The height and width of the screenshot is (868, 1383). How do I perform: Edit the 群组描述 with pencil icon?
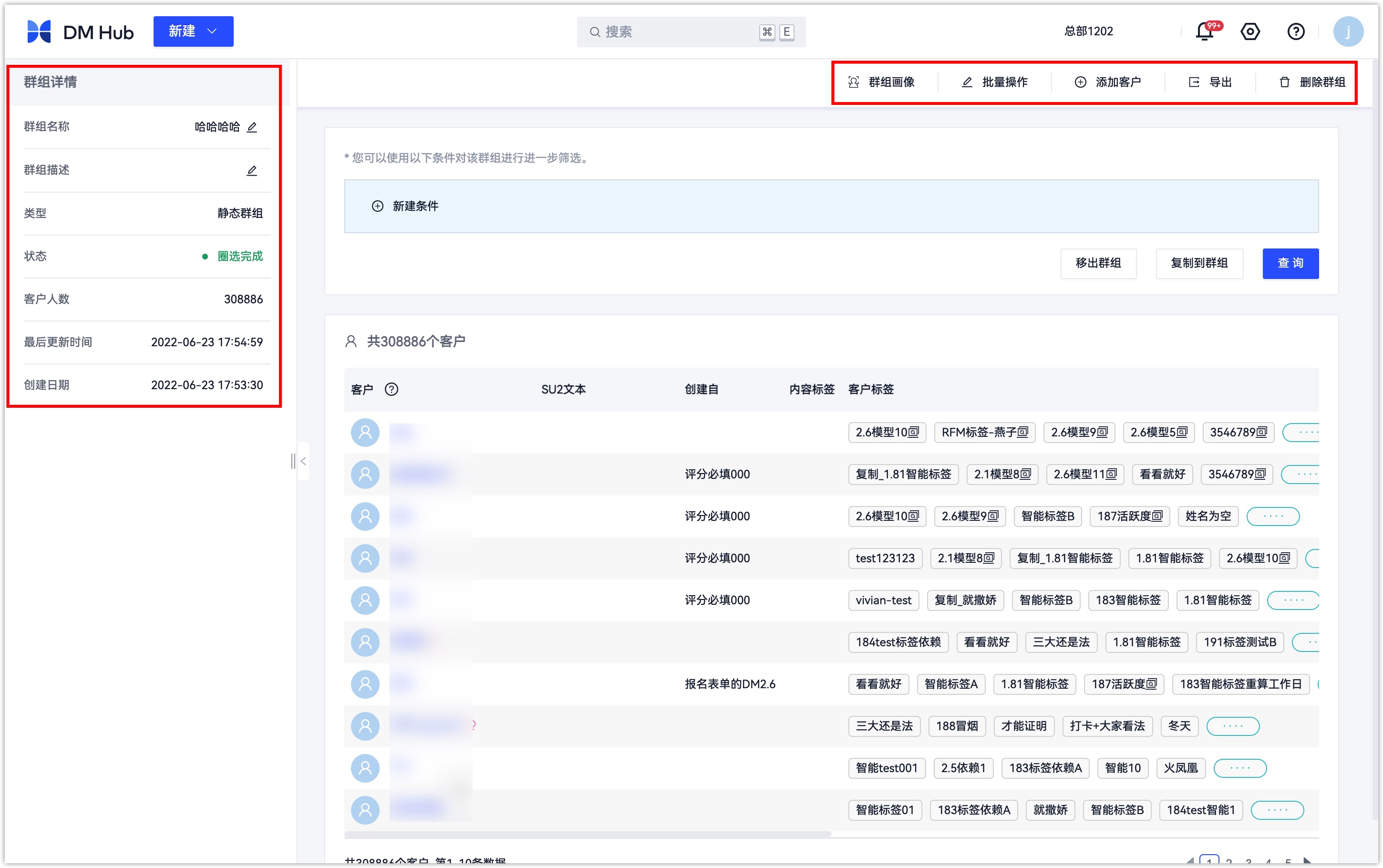[252, 171]
